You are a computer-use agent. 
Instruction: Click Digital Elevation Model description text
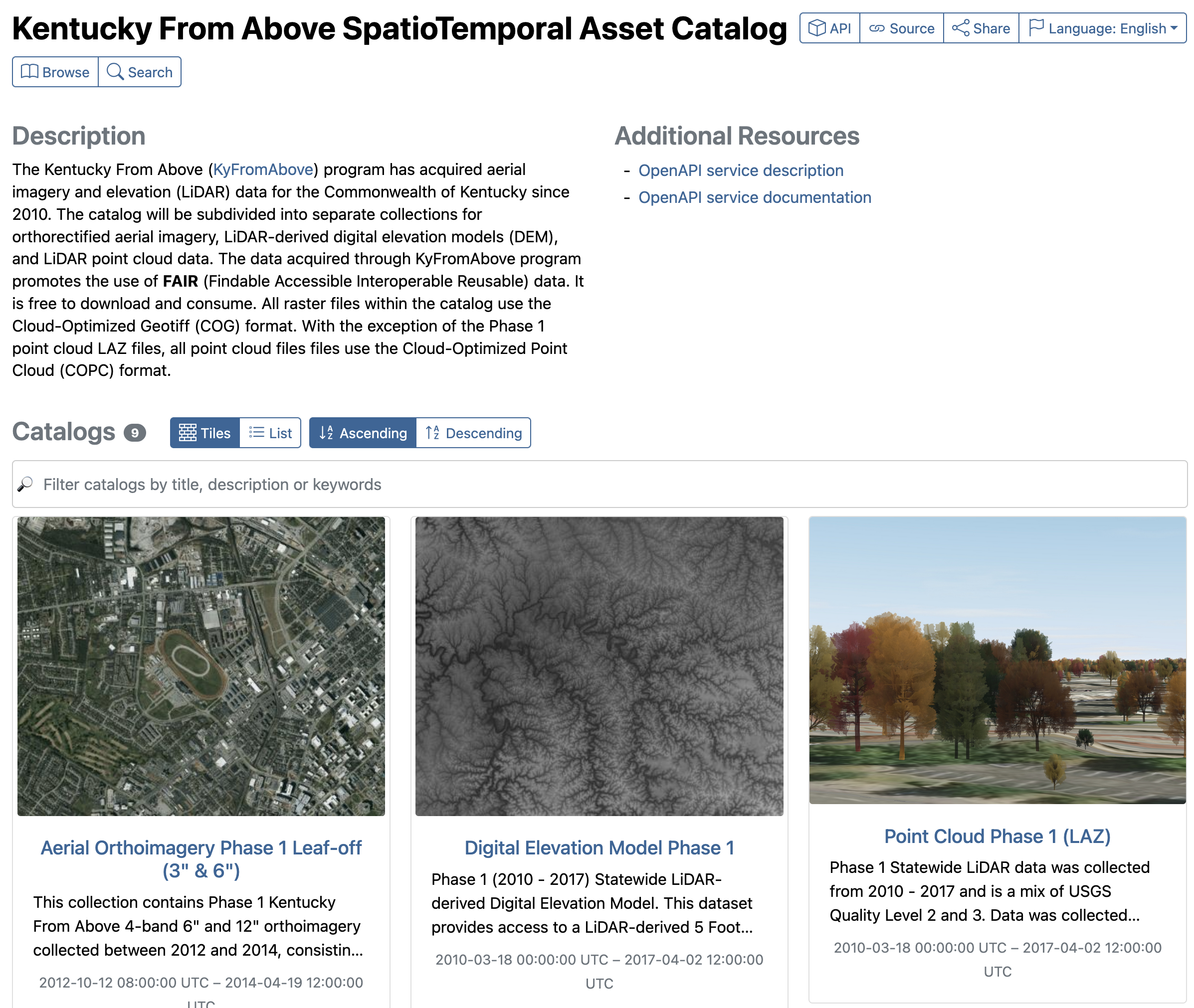click(x=592, y=903)
